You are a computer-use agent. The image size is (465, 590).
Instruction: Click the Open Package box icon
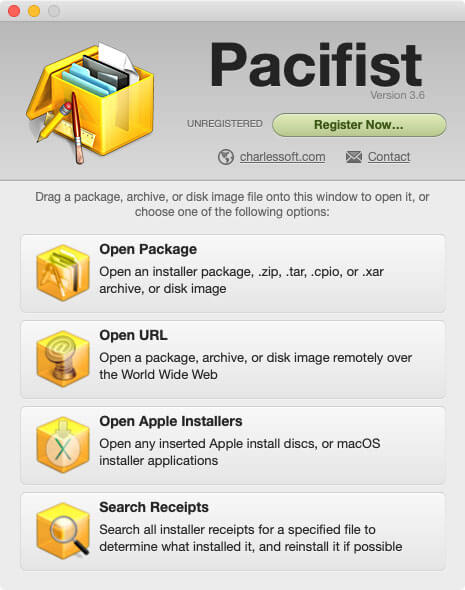click(x=63, y=273)
